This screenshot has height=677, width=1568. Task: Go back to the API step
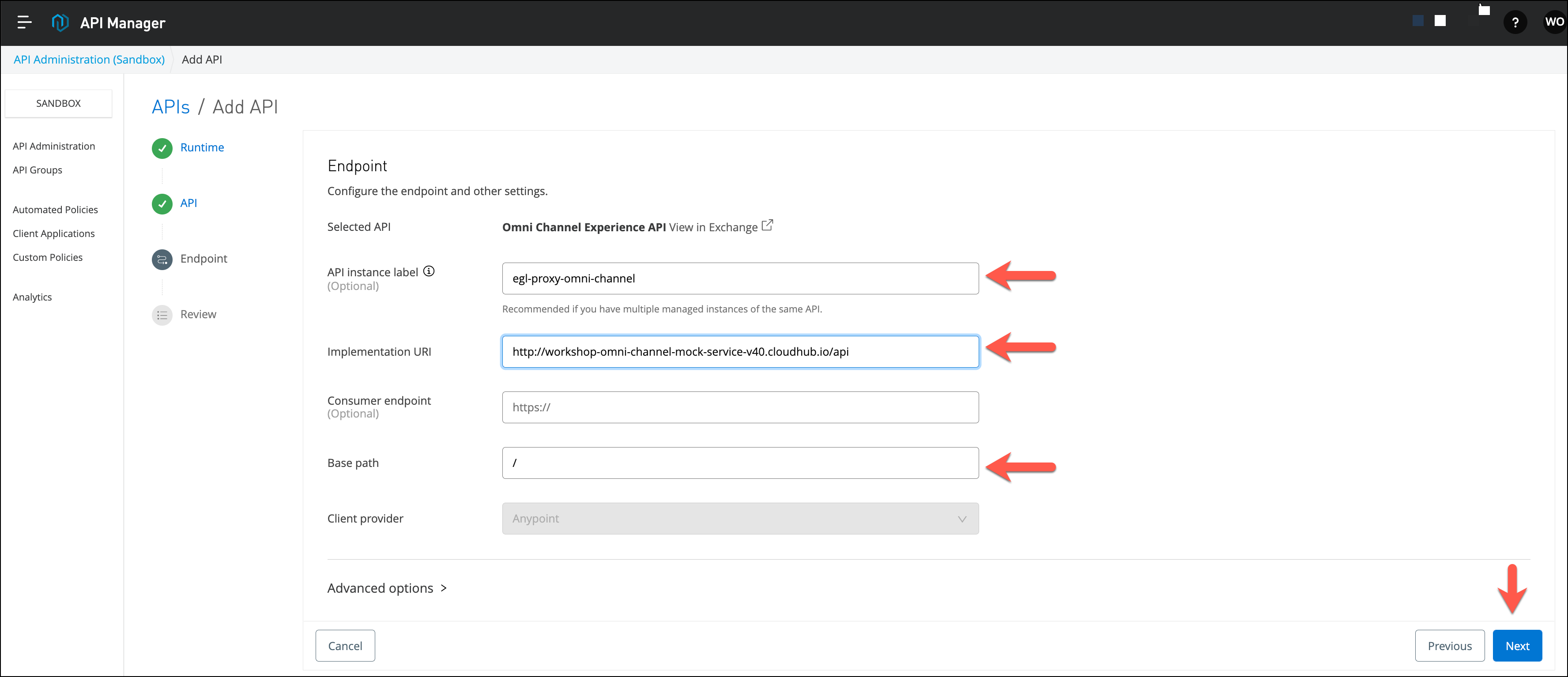pos(188,203)
